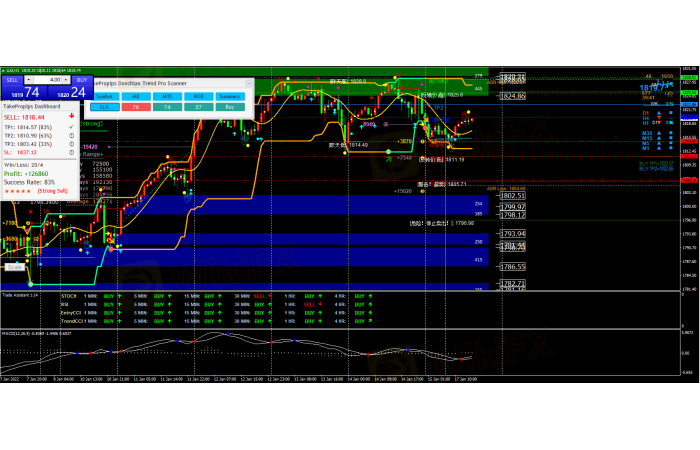
Task: Click the red 76 value cell
Action: point(135,106)
